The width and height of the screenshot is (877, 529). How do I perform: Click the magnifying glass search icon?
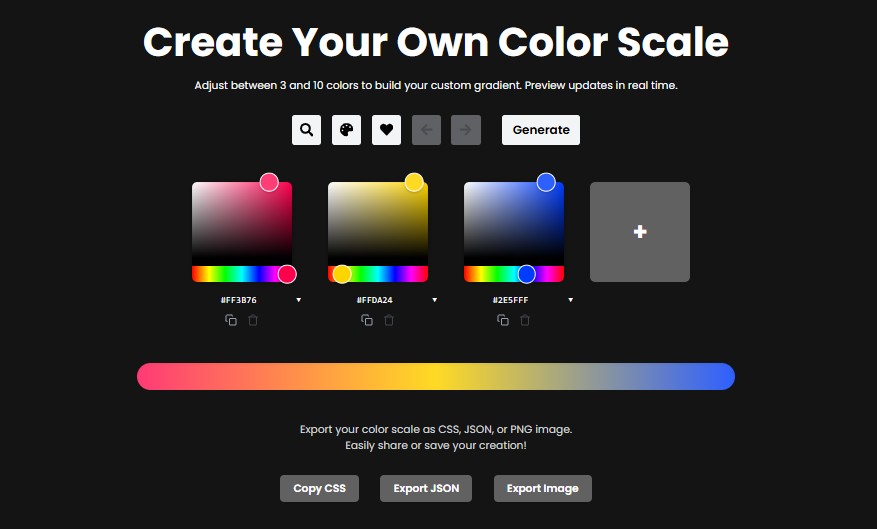pyautogui.click(x=306, y=130)
